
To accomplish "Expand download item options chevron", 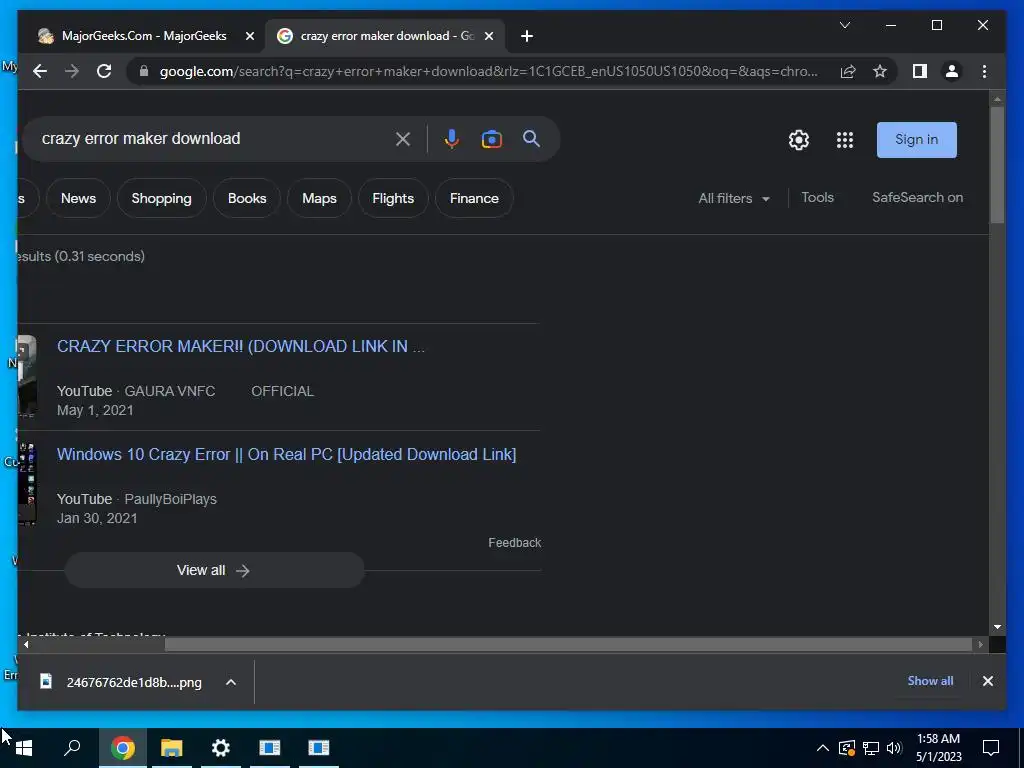I will point(231,682).
